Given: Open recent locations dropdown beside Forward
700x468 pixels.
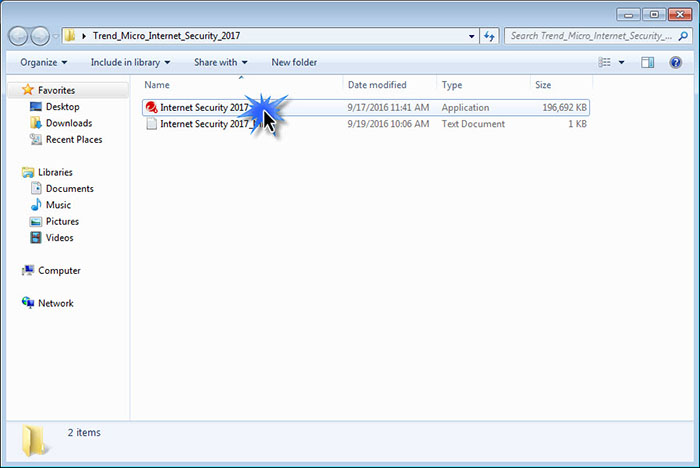Looking at the screenshot, I should click(x=55, y=36).
